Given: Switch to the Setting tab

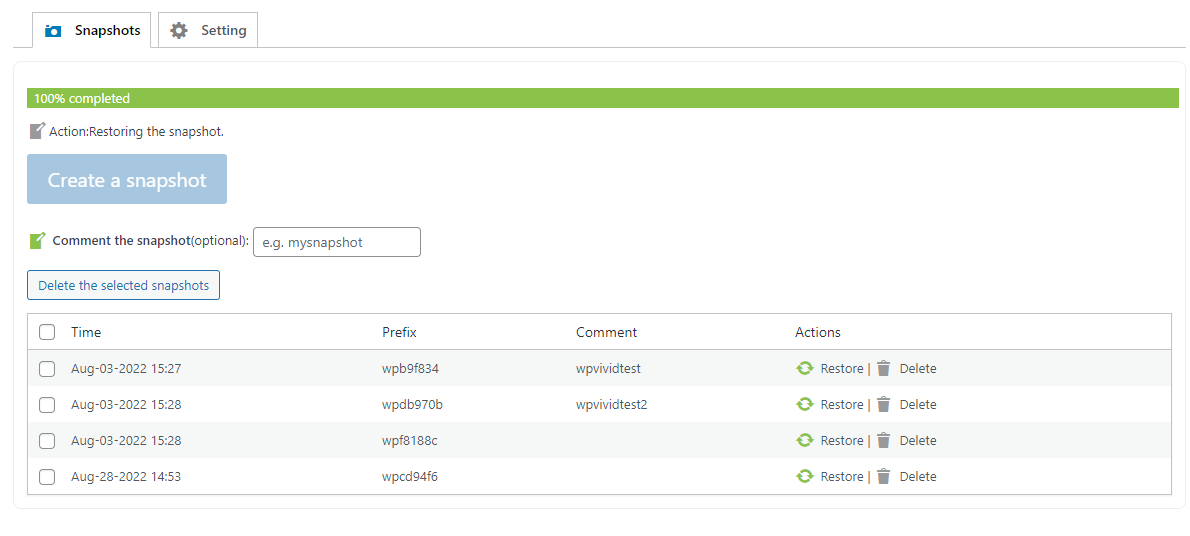Looking at the screenshot, I should (208, 30).
